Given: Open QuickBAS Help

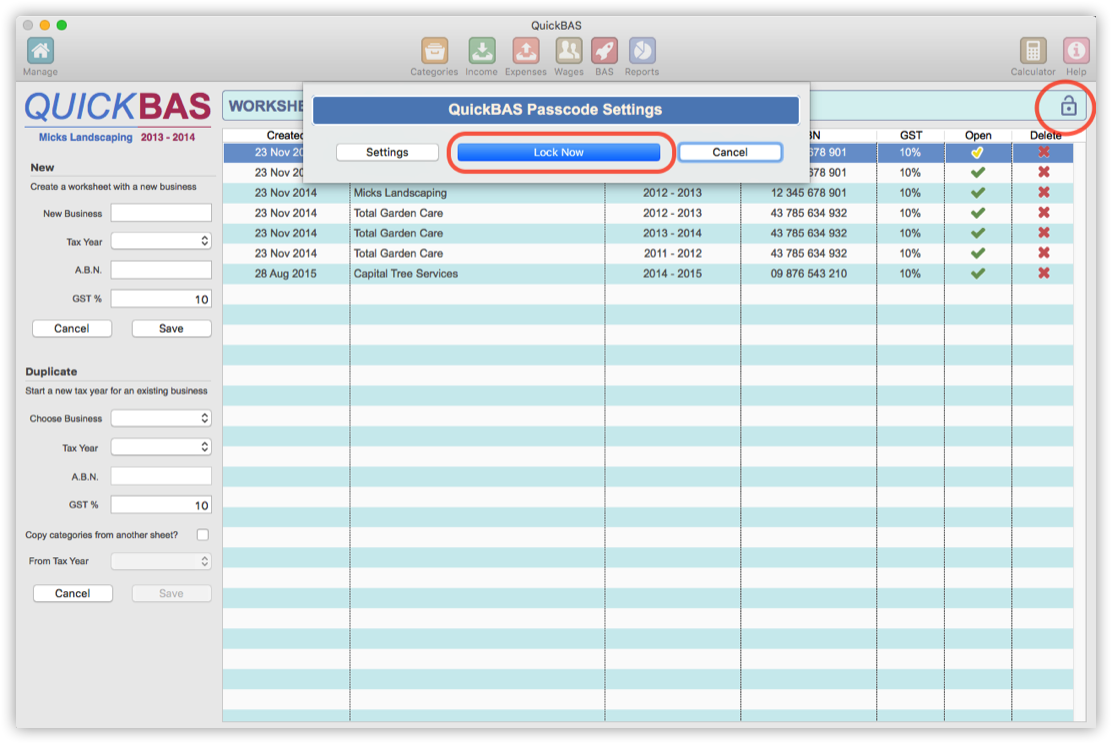Looking at the screenshot, I should (x=1075, y=50).
